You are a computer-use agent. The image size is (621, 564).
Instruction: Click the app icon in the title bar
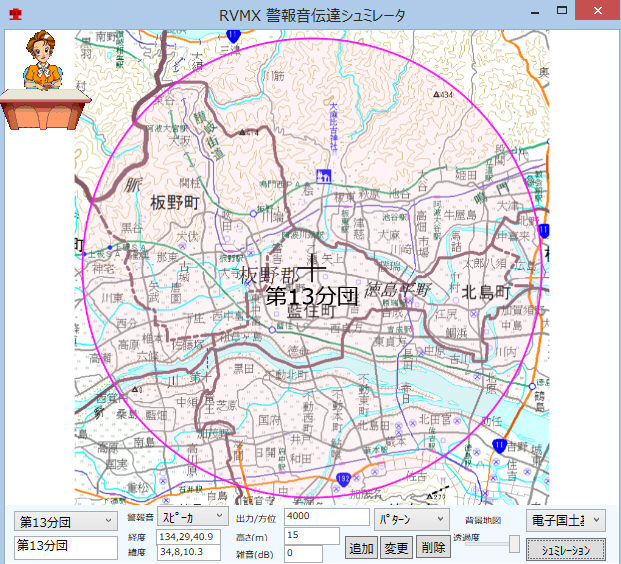coord(13,14)
